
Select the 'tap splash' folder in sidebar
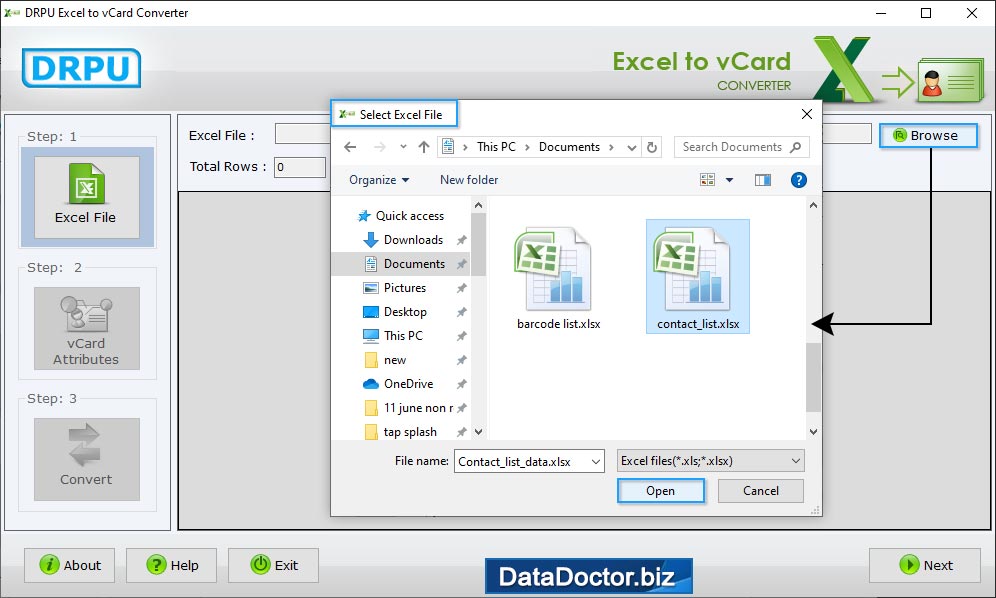(410, 432)
